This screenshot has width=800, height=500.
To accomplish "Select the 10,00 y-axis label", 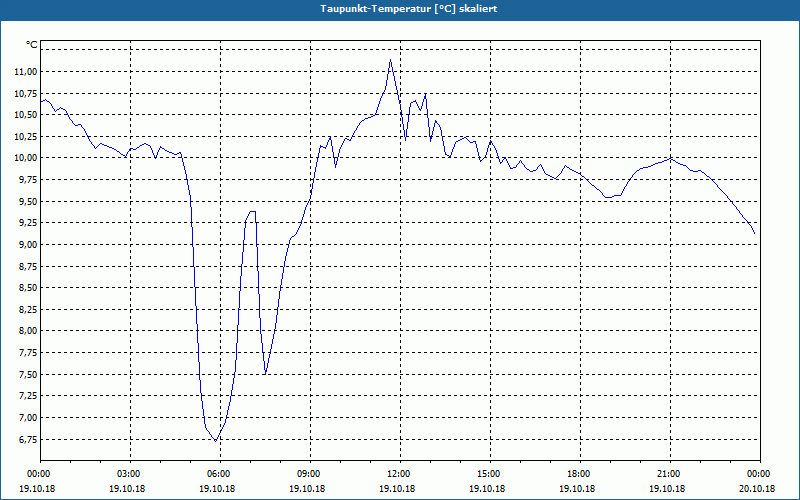I will [x=26, y=158].
